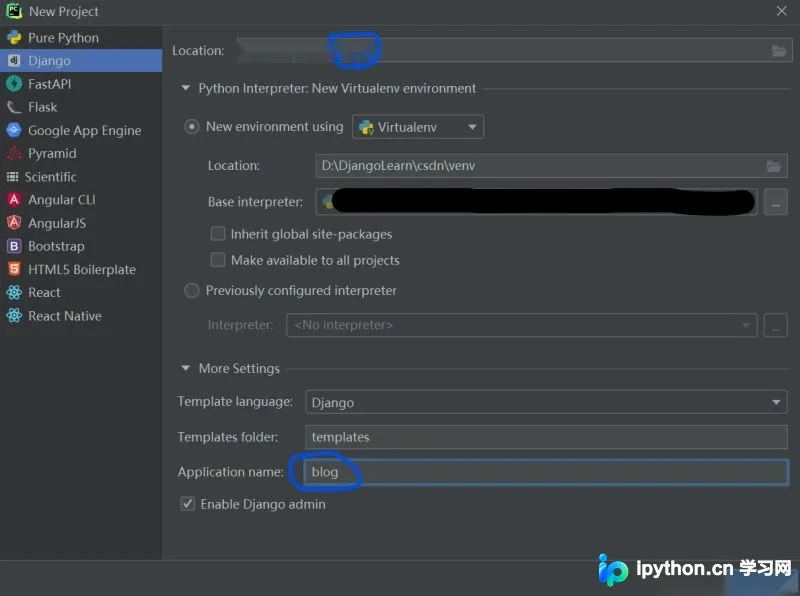Click the Template language label
This screenshot has height=596, width=800.
[x=235, y=402]
